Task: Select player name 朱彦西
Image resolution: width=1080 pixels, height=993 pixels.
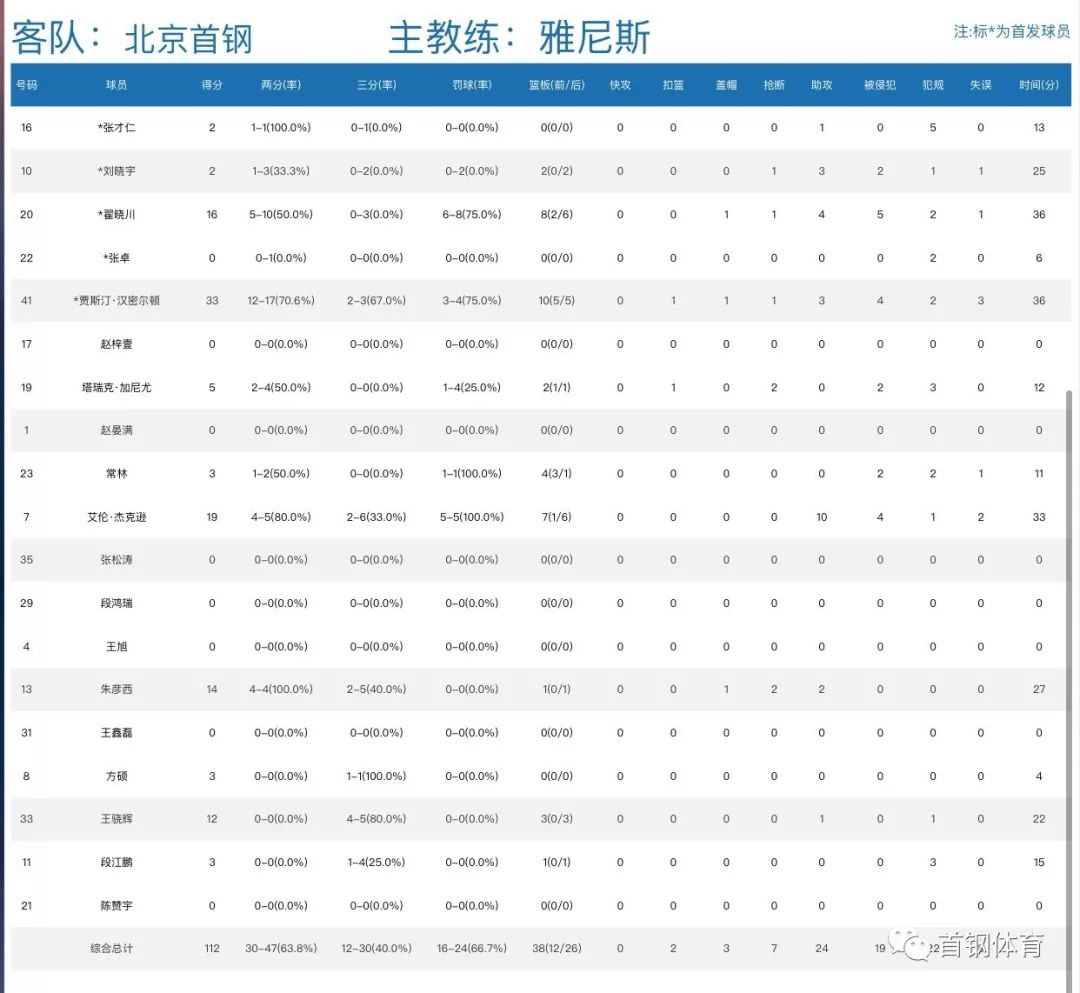Action: coord(116,689)
